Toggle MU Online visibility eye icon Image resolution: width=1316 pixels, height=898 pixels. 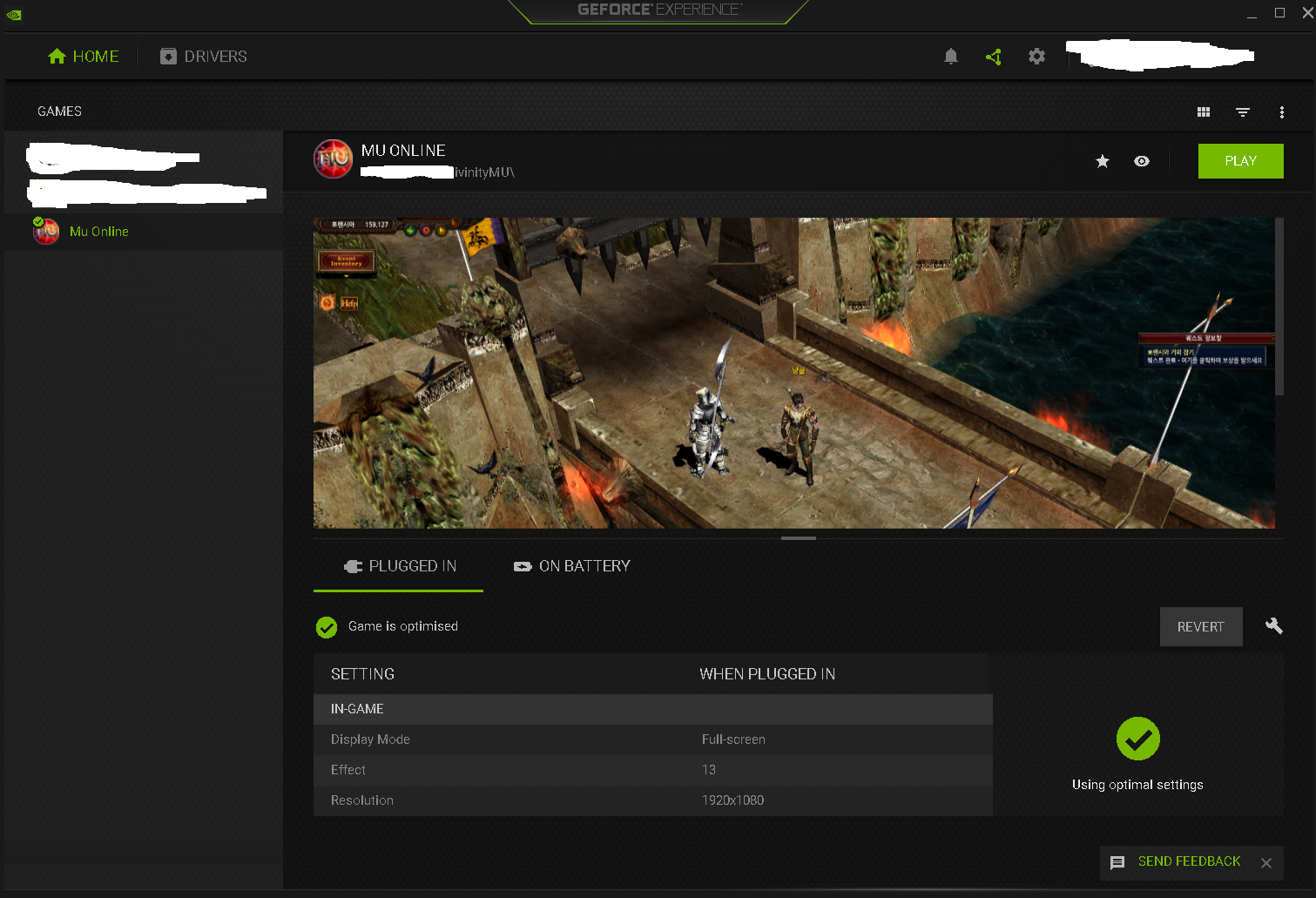1142,161
